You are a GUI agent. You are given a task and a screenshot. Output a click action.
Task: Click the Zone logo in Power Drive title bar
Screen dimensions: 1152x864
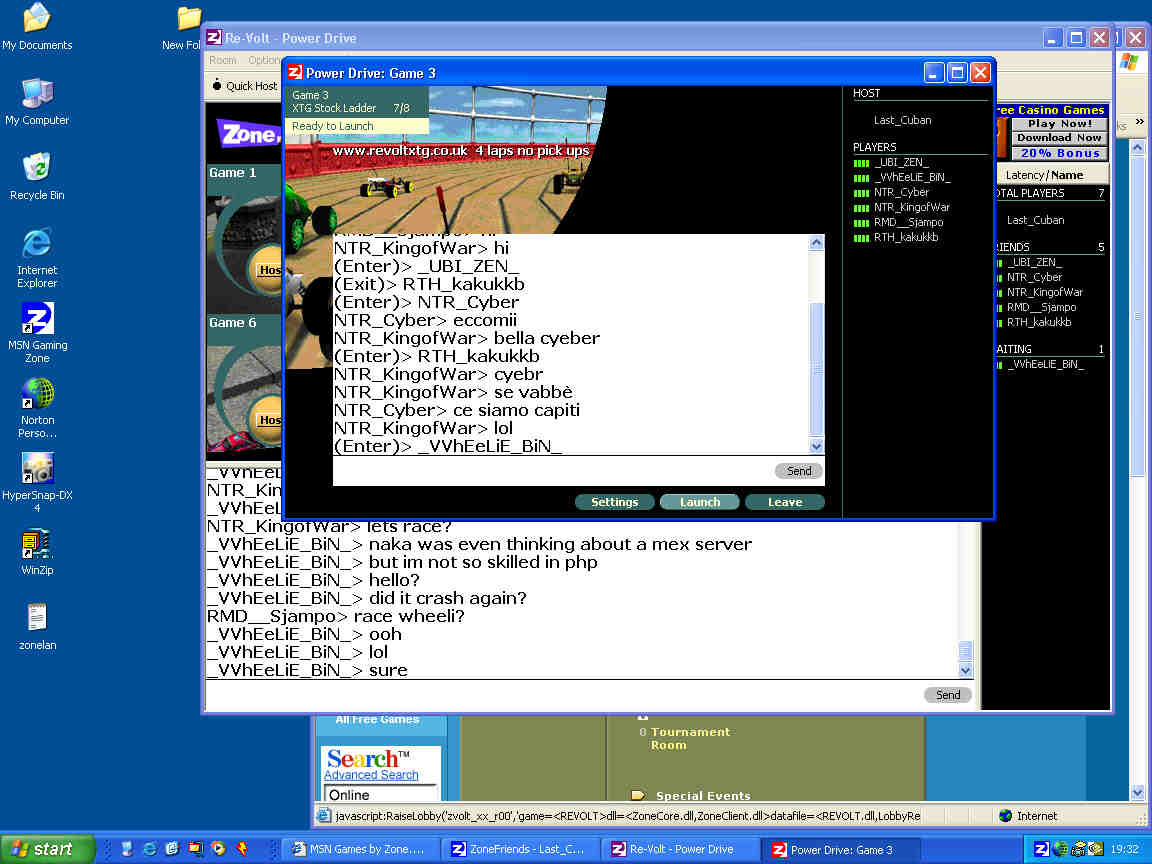tap(295, 73)
